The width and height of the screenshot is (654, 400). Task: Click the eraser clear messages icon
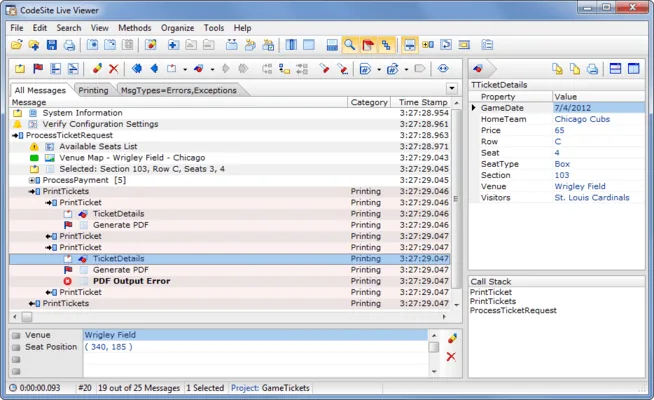[97, 69]
